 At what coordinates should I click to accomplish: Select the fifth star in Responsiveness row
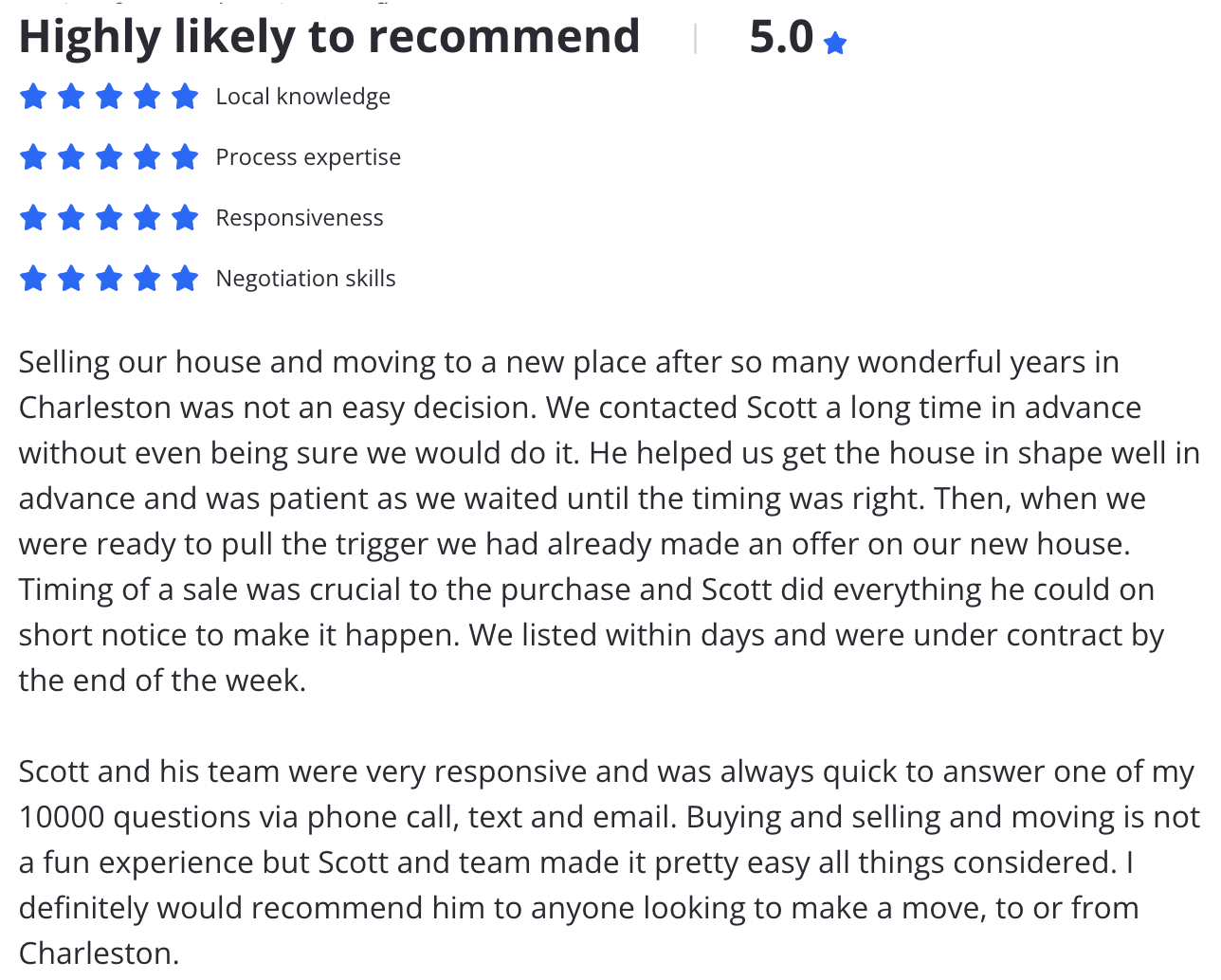tap(185, 217)
